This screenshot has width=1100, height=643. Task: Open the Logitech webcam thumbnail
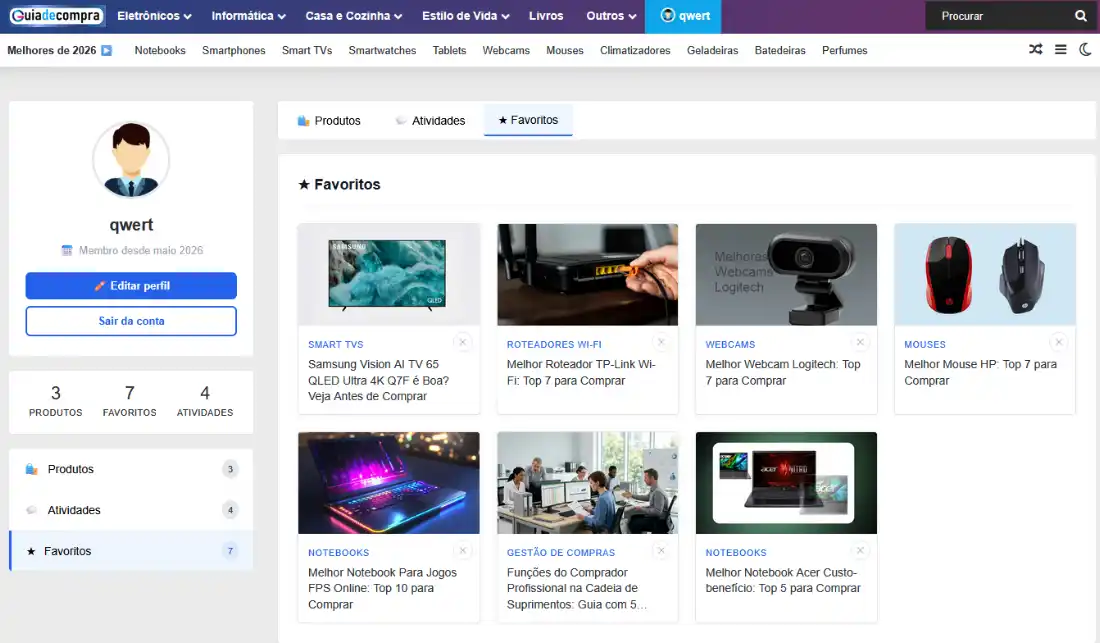[x=786, y=274]
